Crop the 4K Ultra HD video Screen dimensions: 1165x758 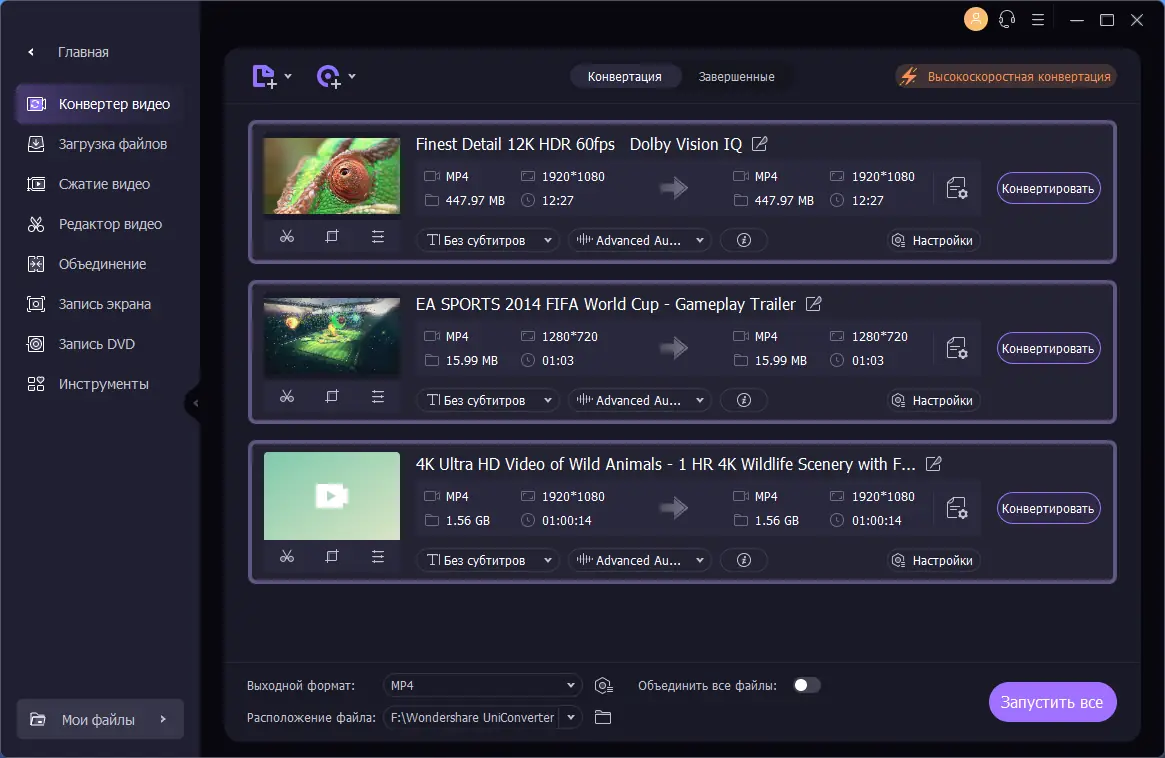(x=332, y=557)
